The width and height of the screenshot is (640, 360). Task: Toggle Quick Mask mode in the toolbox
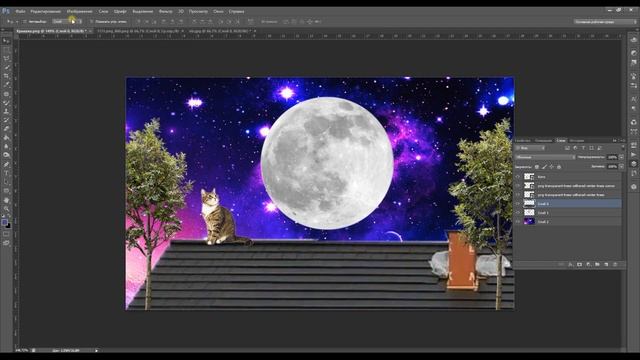pyautogui.click(x=6, y=234)
